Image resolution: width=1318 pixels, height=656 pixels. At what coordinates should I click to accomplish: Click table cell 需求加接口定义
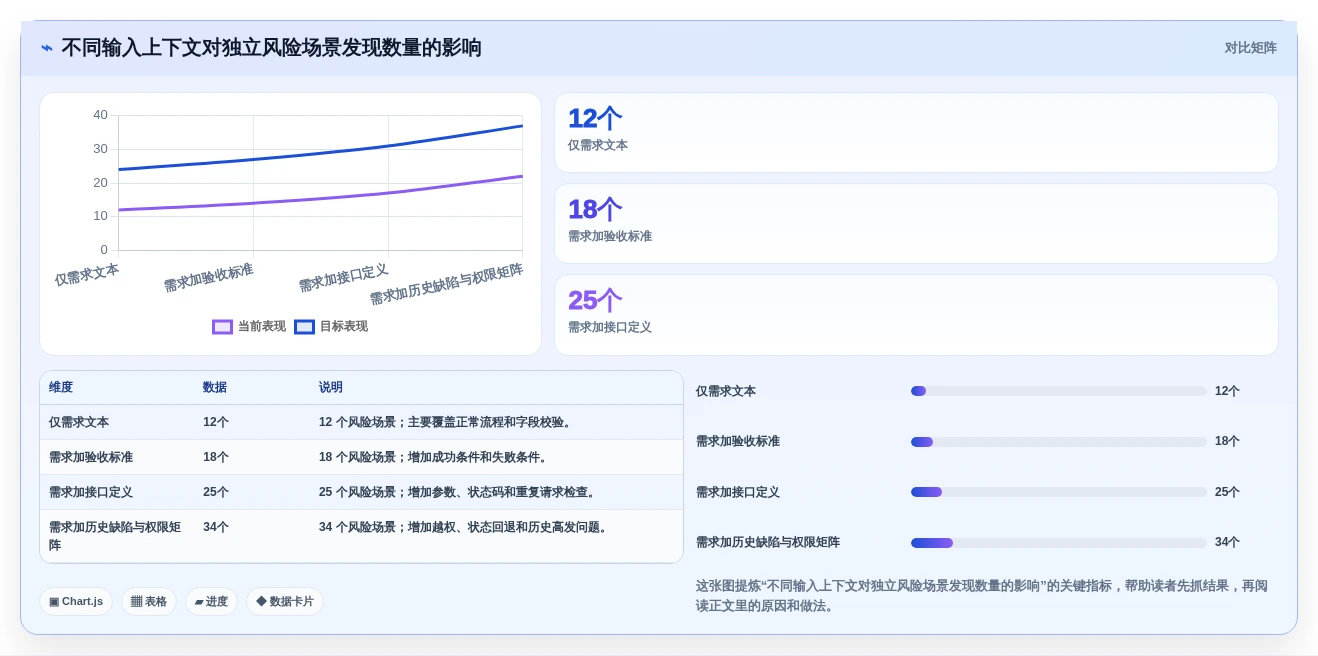[91, 493]
